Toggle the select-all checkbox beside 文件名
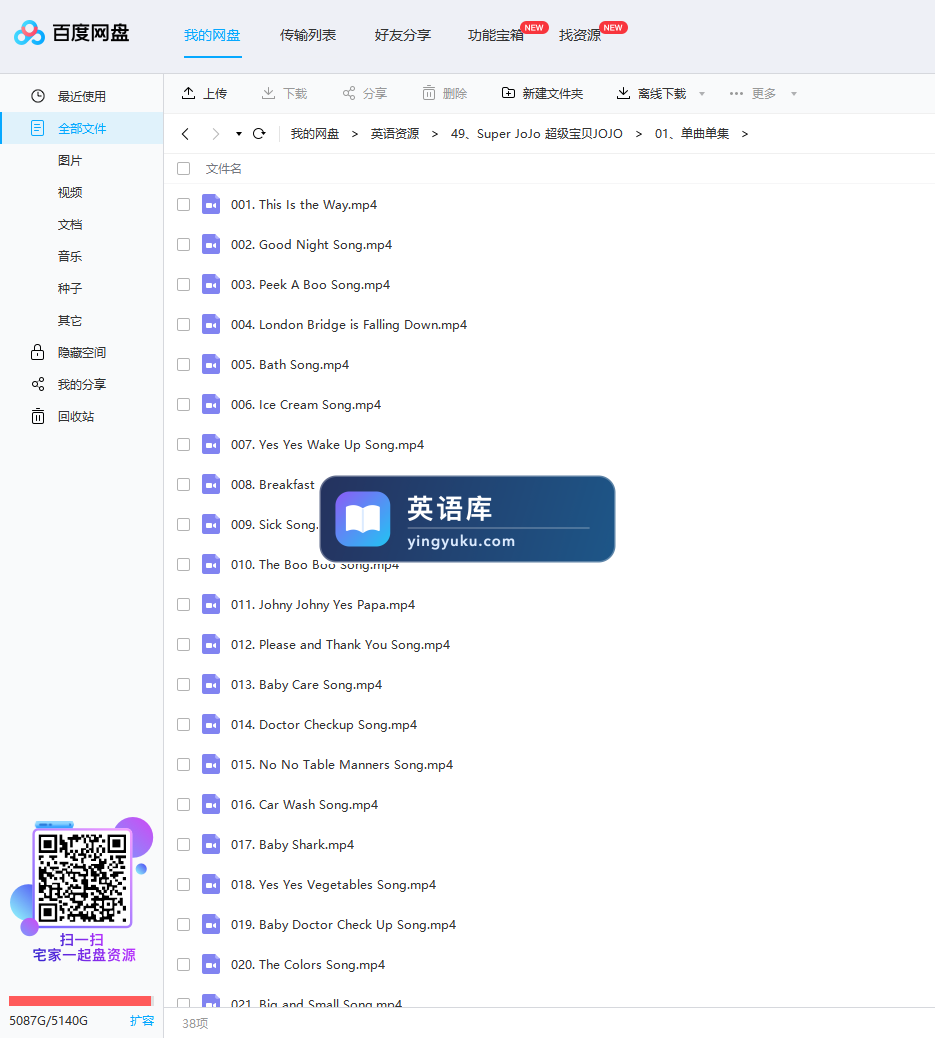This screenshot has height=1038, width=935. click(183, 169)
